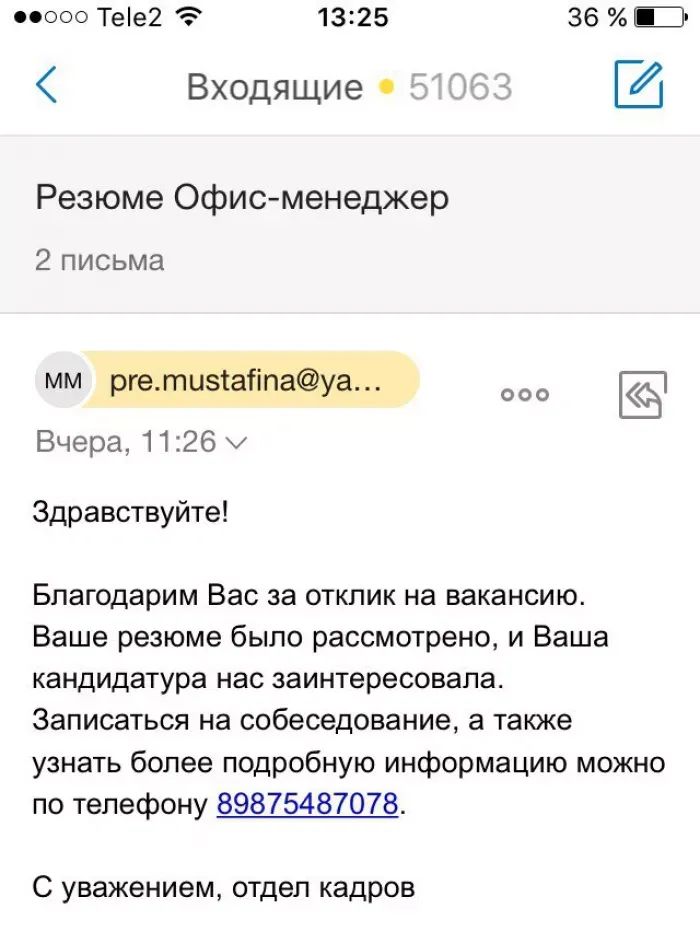Tap the Tele2 carrier label
The image size is (700, 932).
coord(130,17)
